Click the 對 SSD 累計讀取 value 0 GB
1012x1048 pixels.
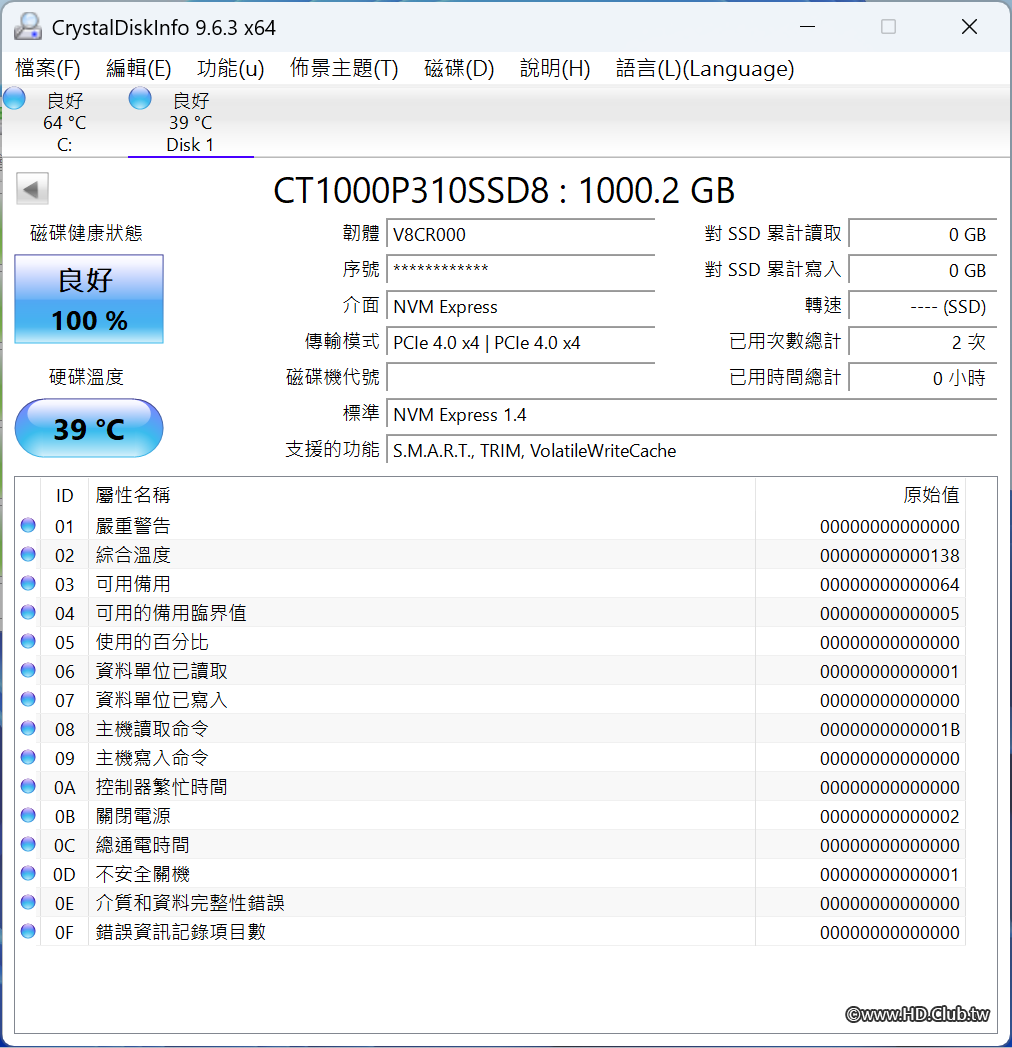tap(922, 235)
